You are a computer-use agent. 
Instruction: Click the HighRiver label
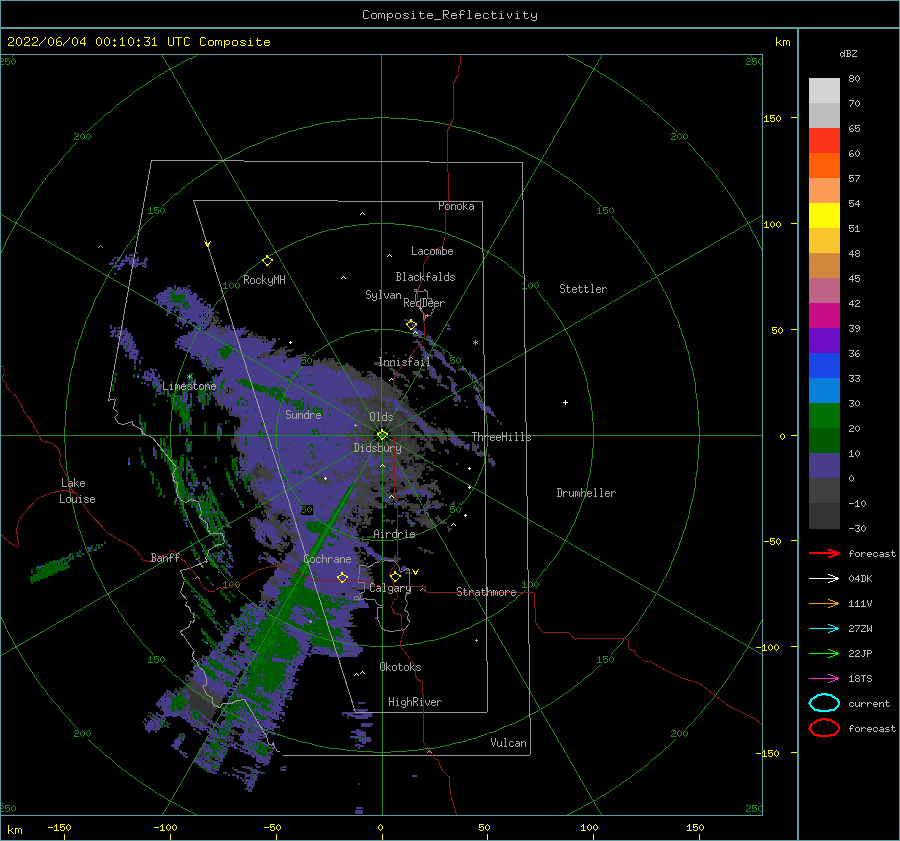415,702
